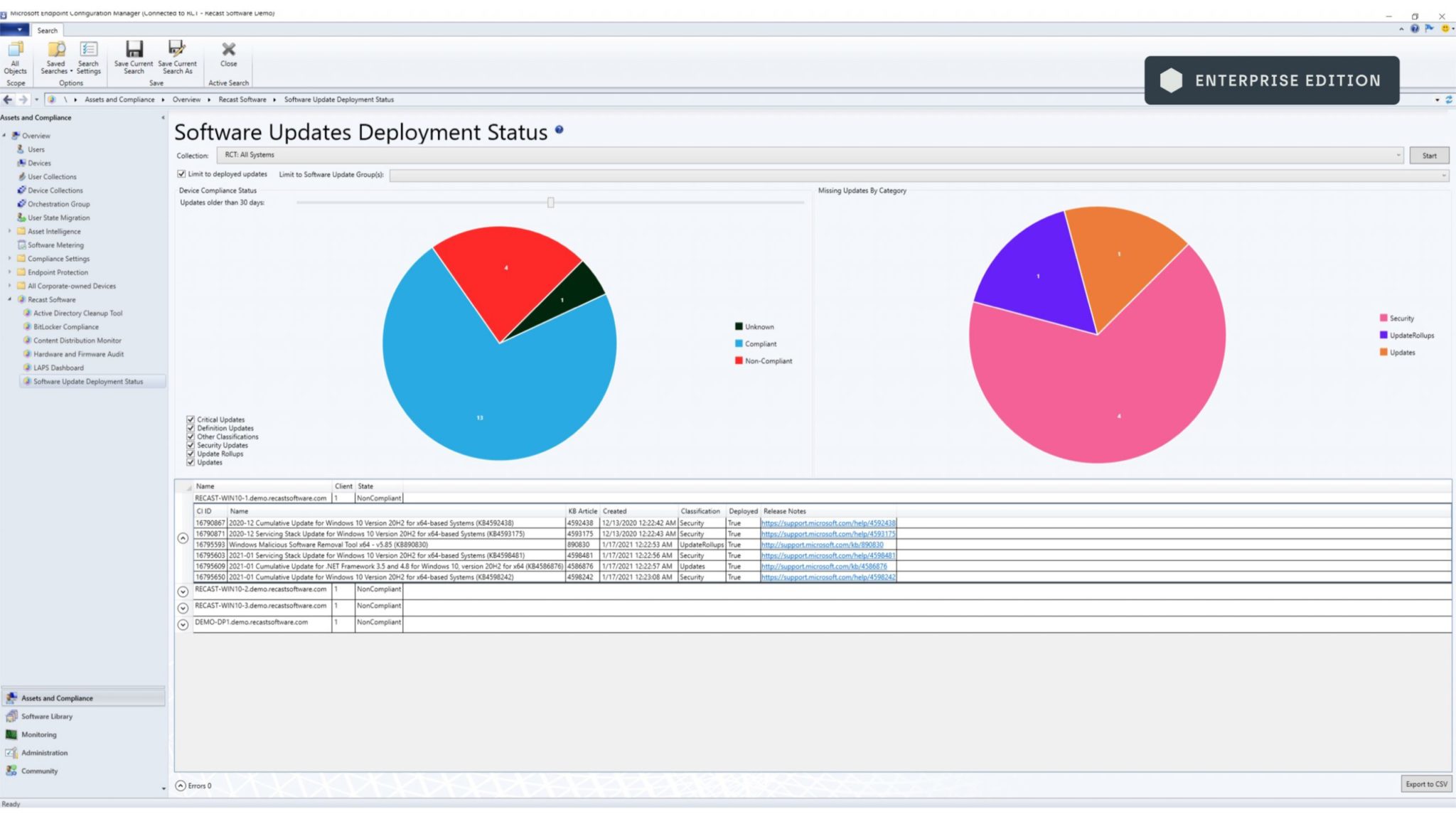
Task: Open Saved Searches in the ribbon
Action: coord(56,57)
